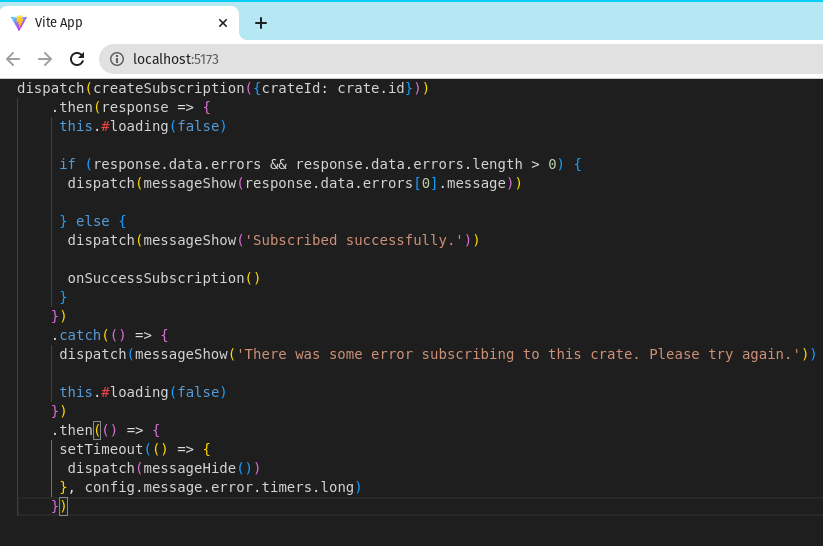
Task: Click 'response.data.errors.length' expression
Action: pos(409,164)
